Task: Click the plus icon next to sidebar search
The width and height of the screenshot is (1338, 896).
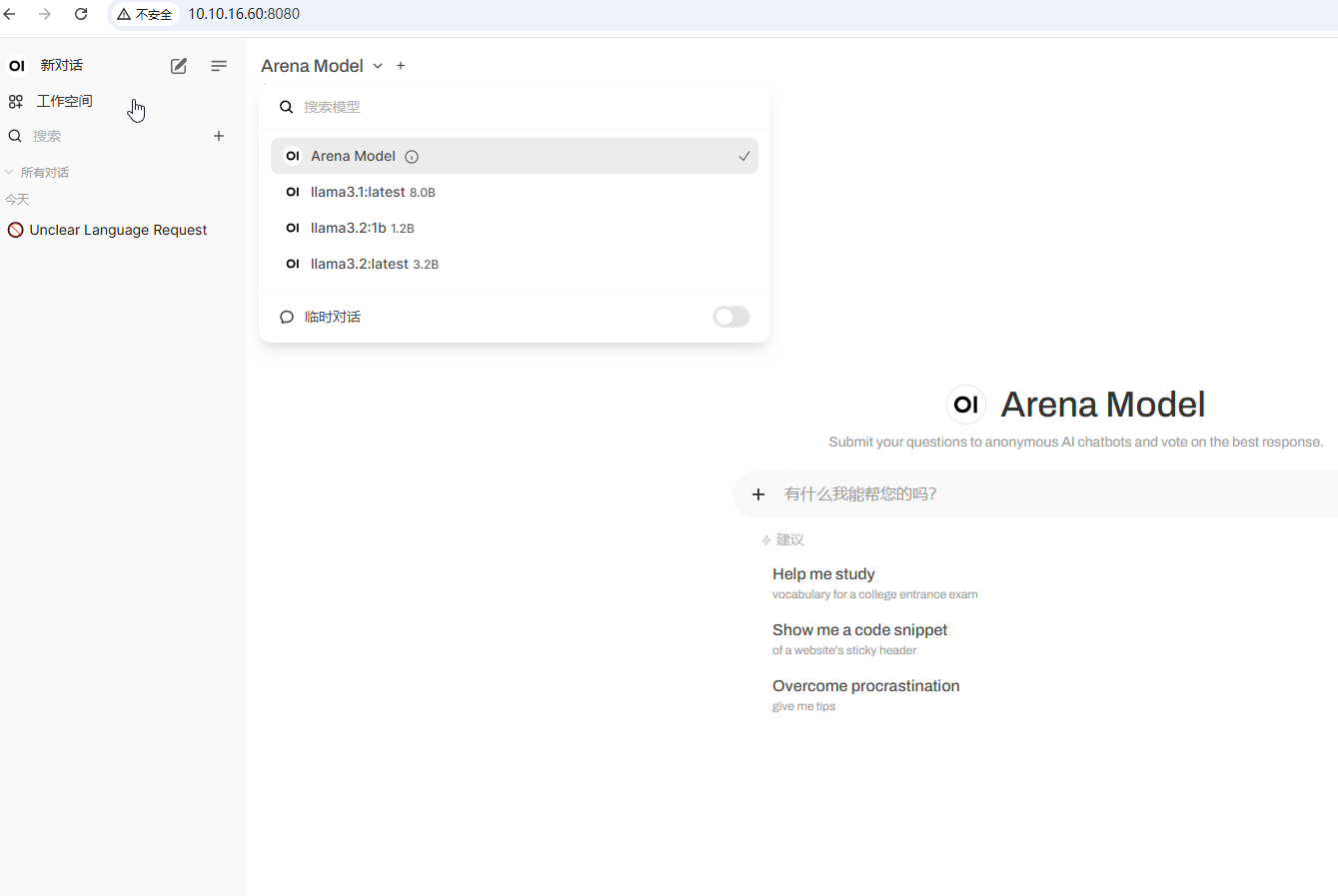Action: click(219, 136)
